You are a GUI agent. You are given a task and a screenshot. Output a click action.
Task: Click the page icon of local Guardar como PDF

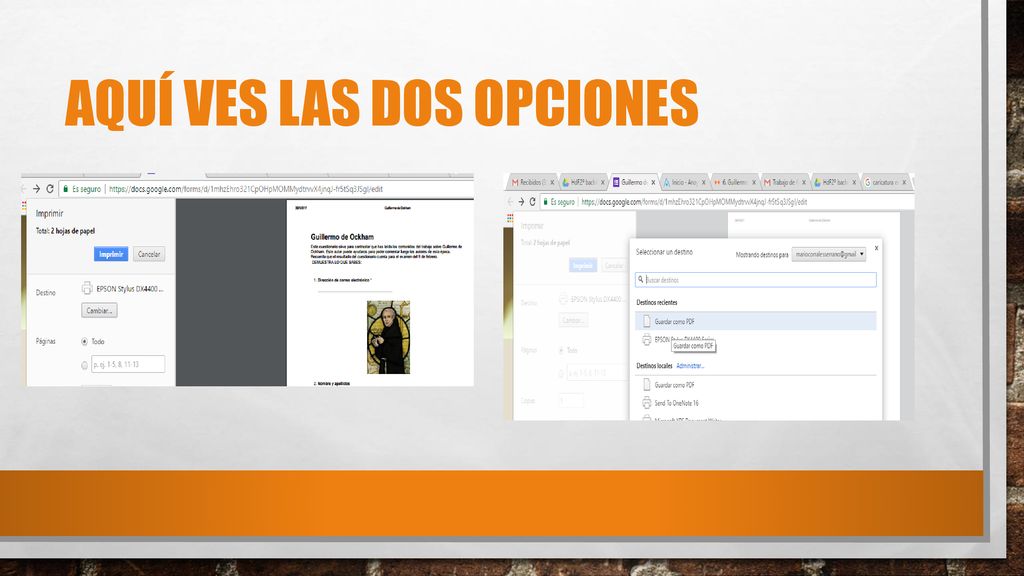[x=647, y=385]
